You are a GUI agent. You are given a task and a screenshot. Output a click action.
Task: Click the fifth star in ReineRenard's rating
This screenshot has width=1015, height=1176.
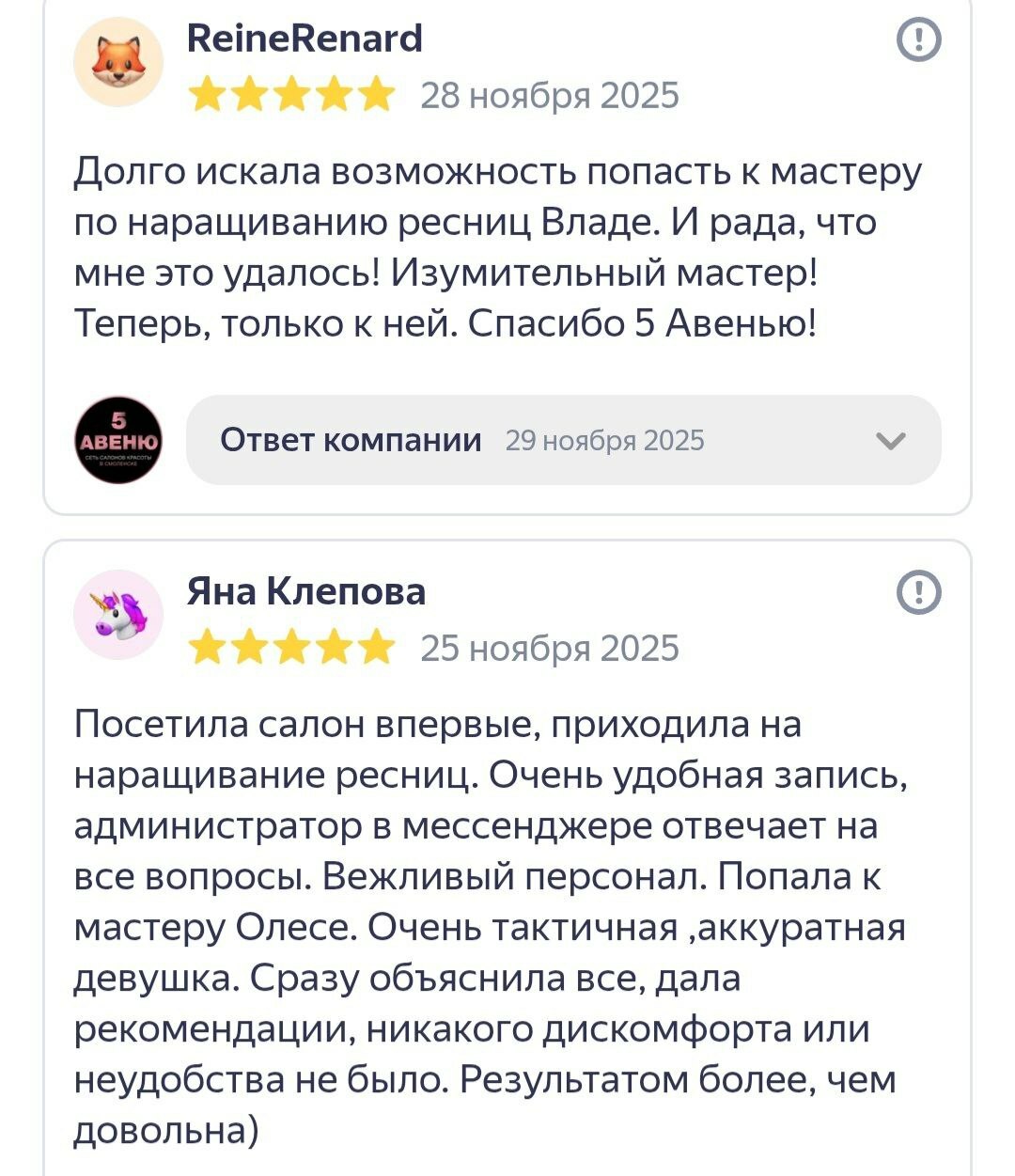pos(377,96)
